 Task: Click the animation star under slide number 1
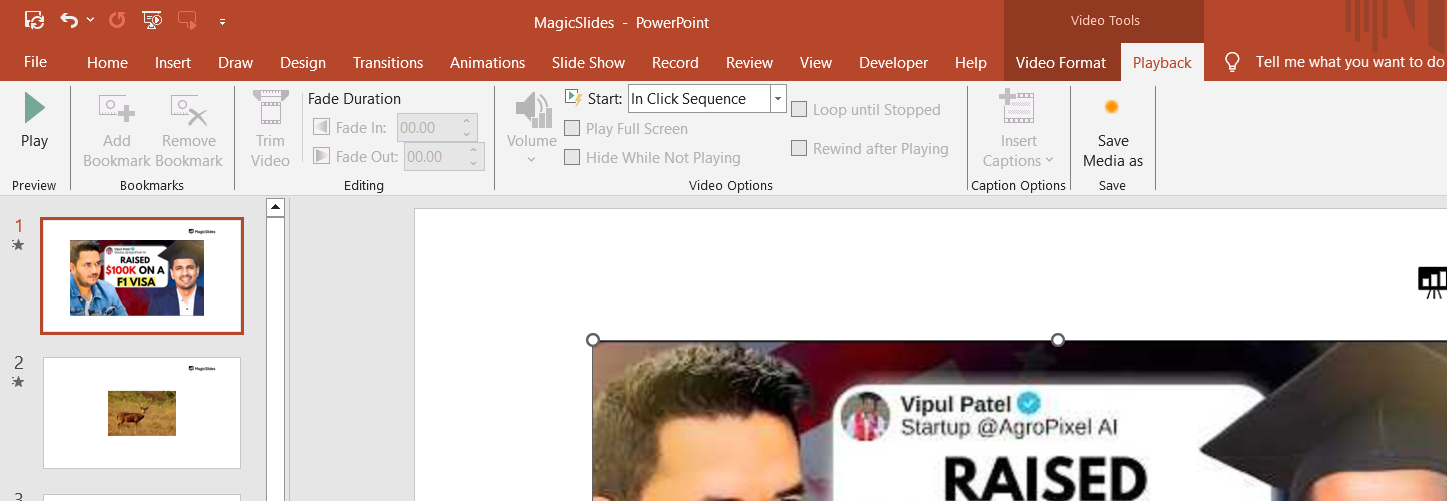[18, 245]
